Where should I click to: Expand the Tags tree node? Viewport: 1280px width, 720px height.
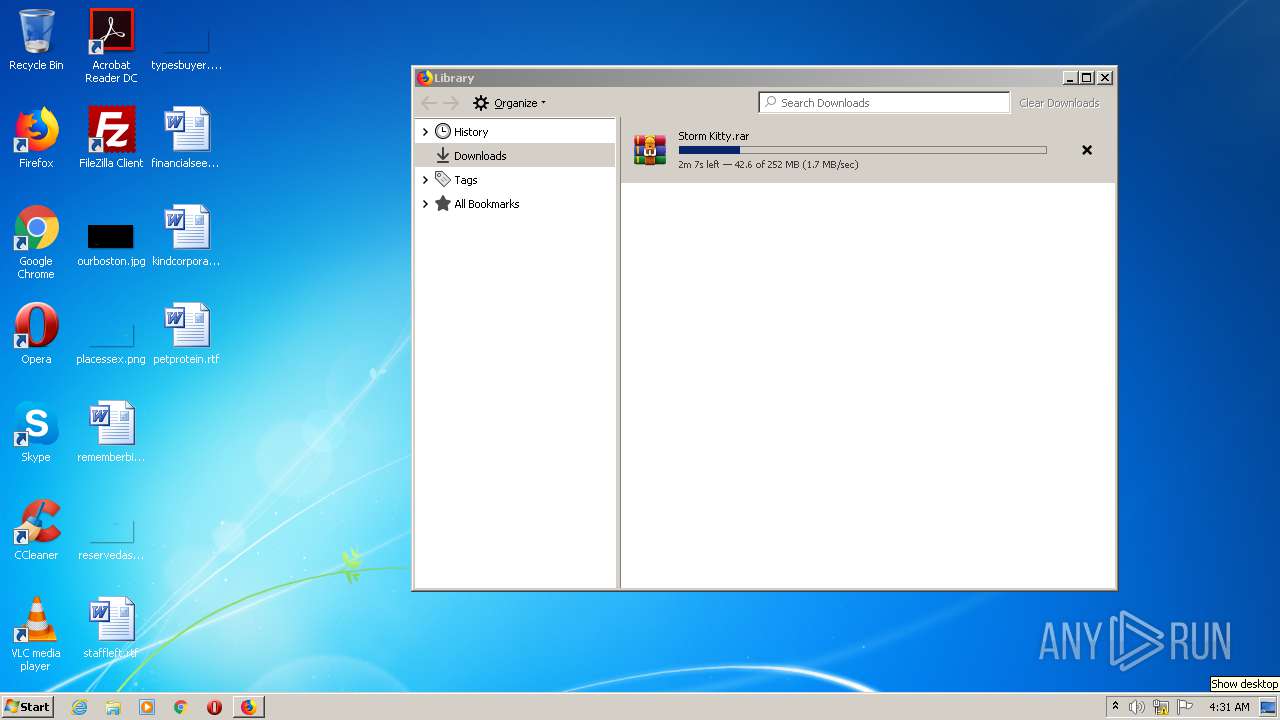(425, 180)
